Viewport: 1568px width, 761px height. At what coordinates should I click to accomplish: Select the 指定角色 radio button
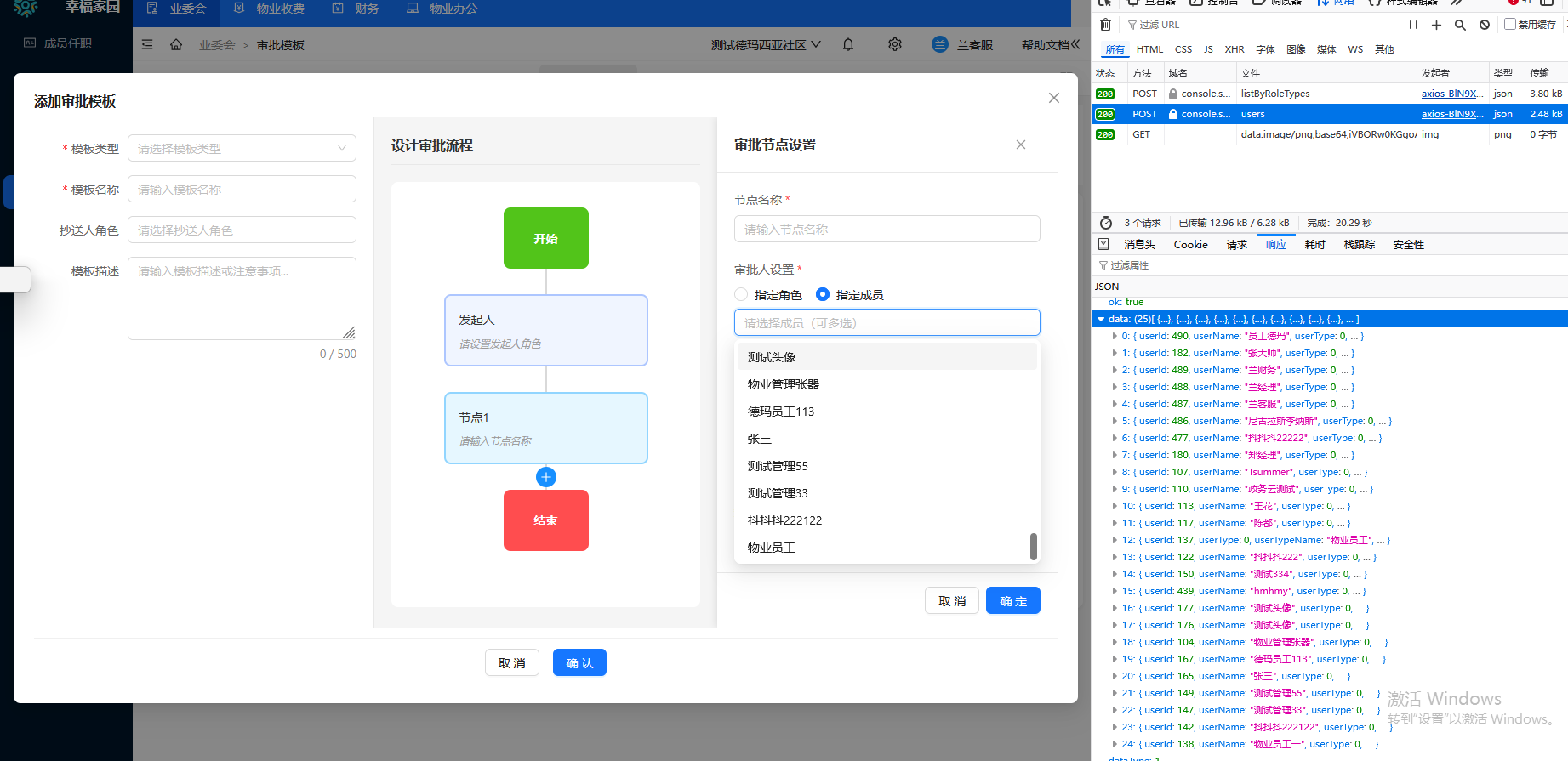click(741, 294)
